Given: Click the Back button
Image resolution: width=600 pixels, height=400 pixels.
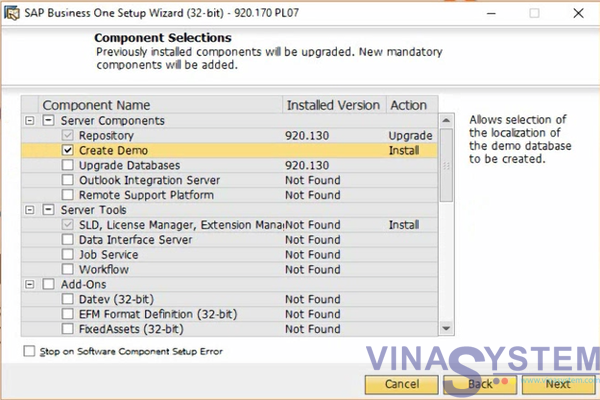Looking at the screenshot, I should pyautogui.click(x=480, y=384).
